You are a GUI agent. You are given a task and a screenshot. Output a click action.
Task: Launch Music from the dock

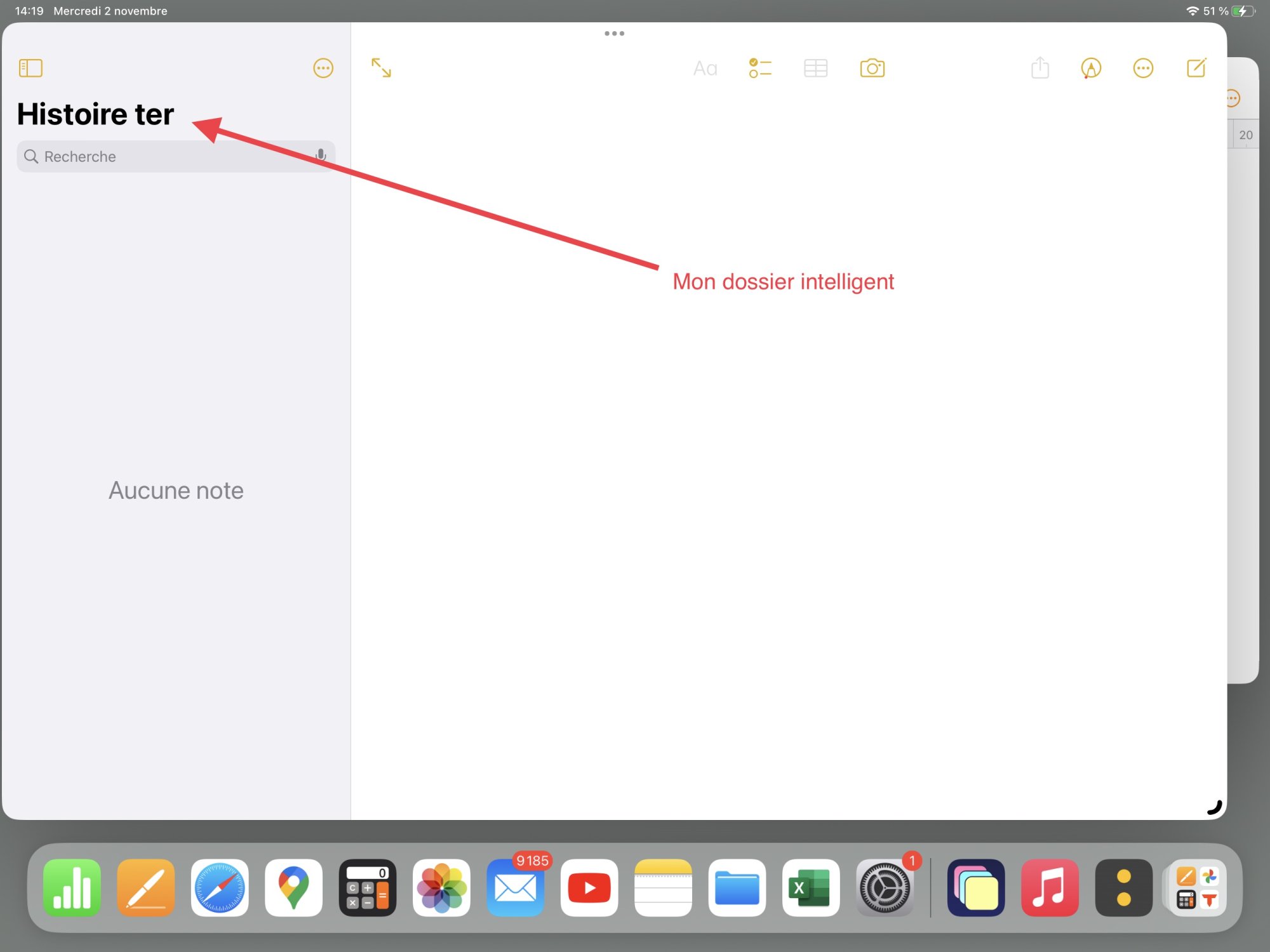(x=1050, y=887)
